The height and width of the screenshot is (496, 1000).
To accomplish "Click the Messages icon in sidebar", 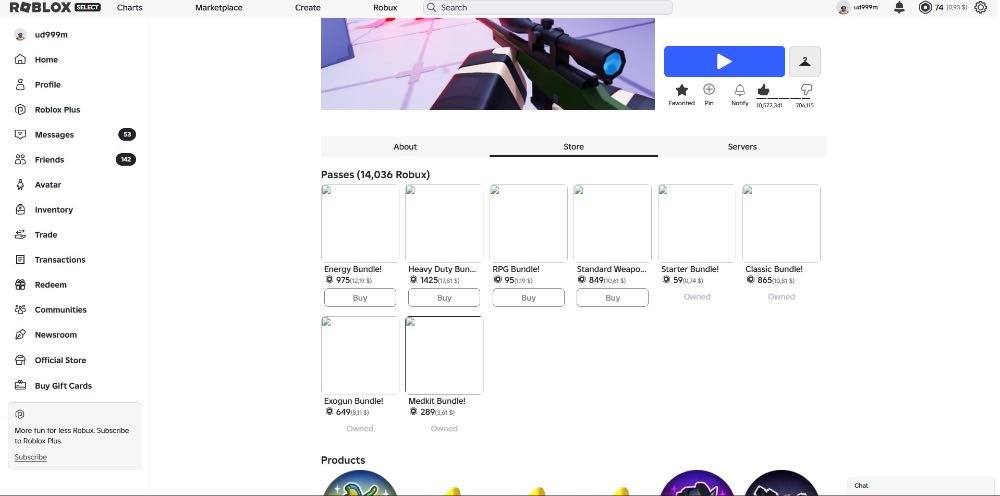I will pos(20,135).
